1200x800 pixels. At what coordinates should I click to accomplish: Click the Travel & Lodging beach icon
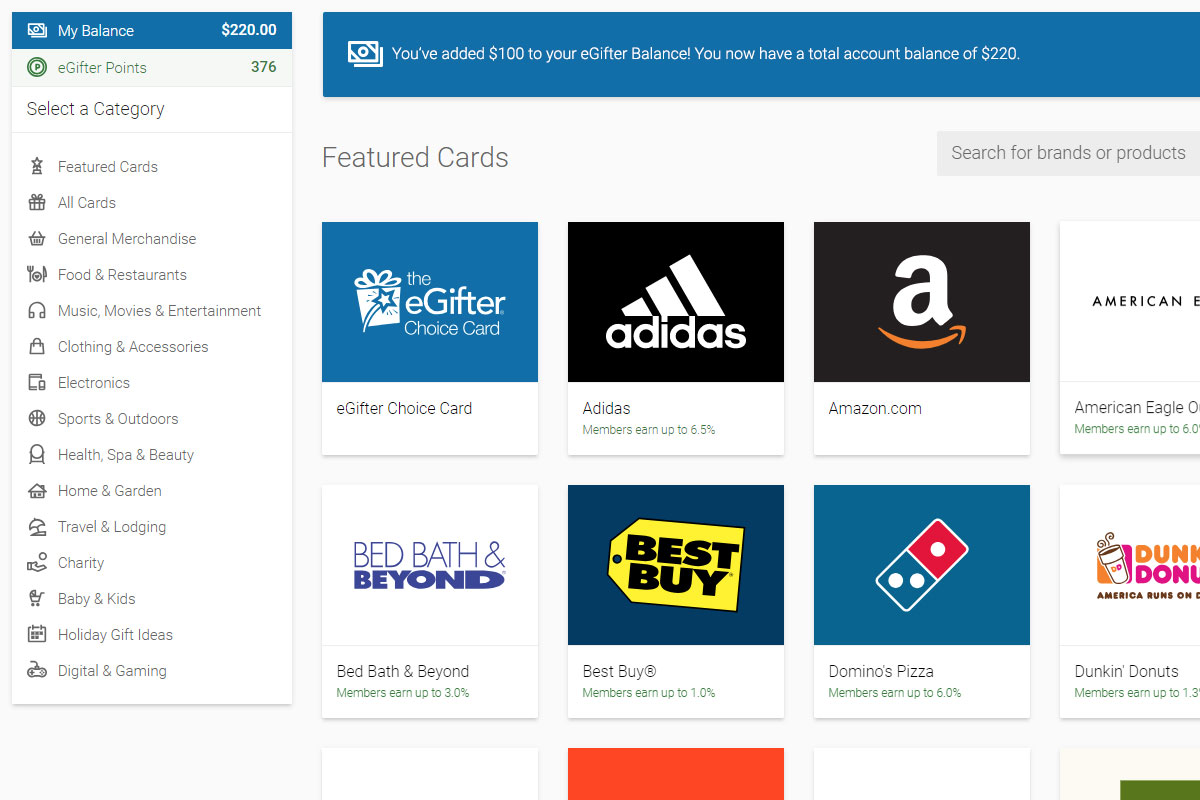point(37,526)
